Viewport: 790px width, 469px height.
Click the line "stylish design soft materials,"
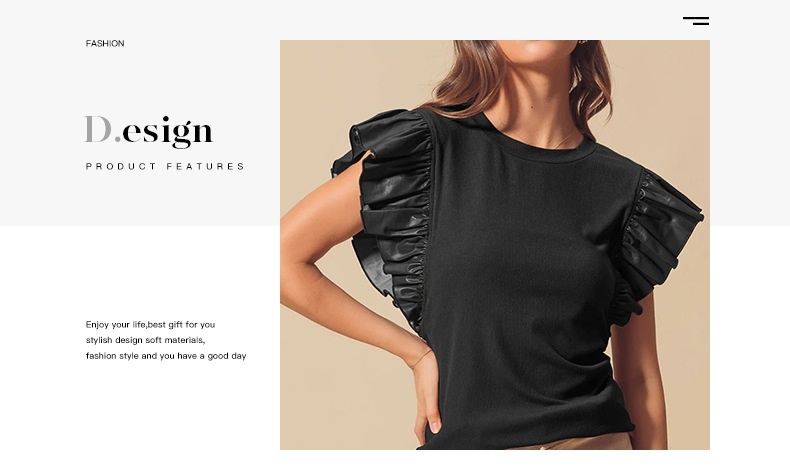point(145,340)
